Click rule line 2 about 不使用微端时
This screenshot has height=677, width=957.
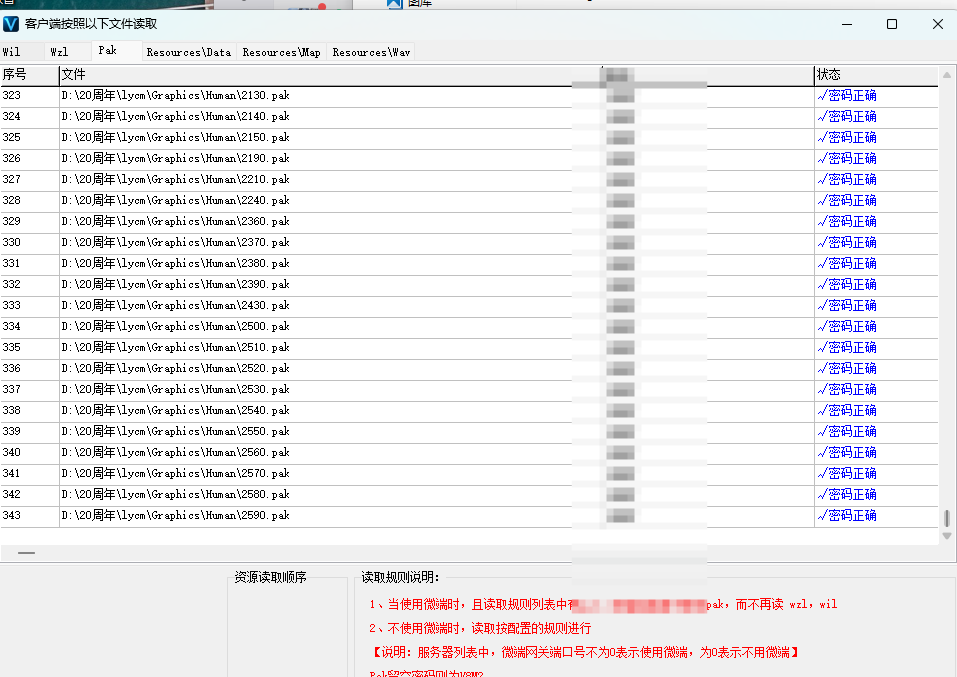point(480,628)
